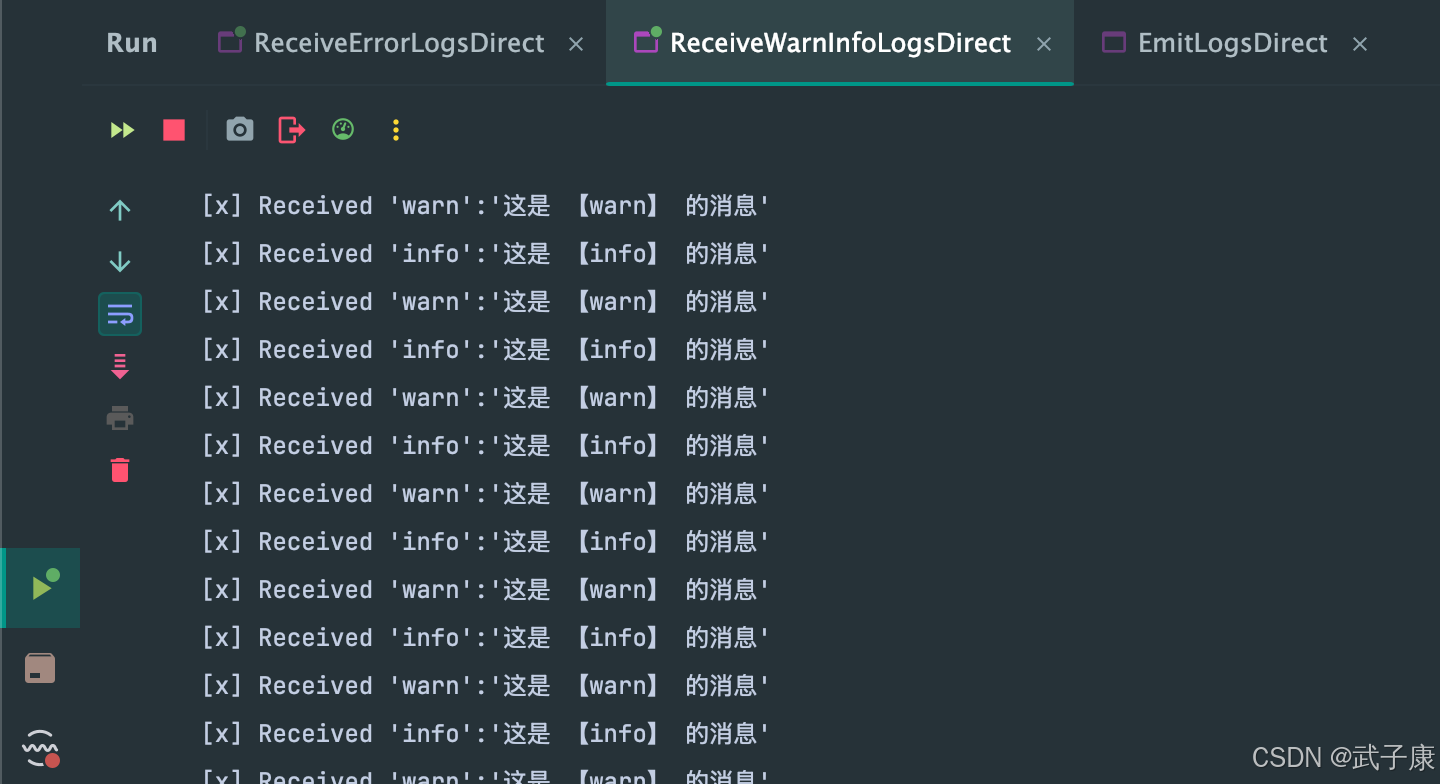Screen dimensions: 1440x784
Task: Click the print console output icon
Action: coord(120,418)
